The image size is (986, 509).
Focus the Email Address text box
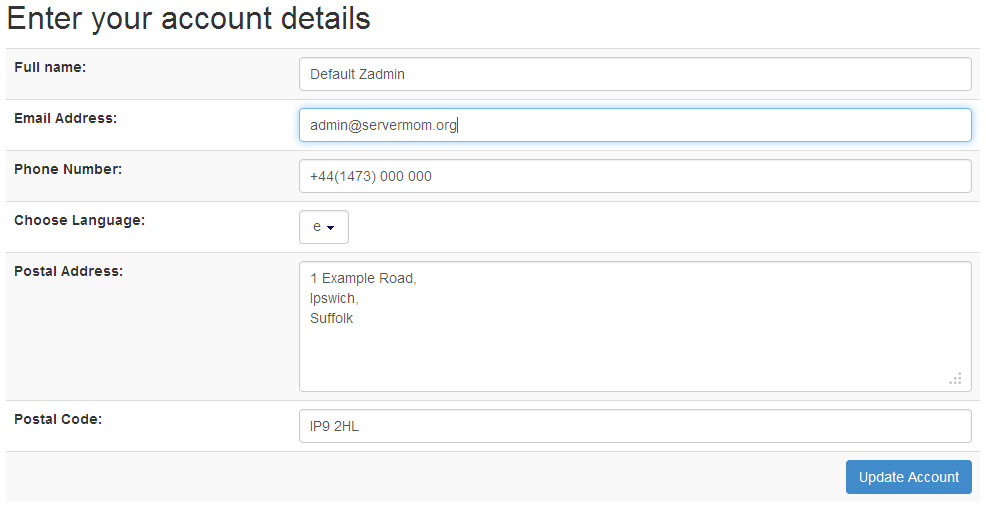tap(634, 125)
